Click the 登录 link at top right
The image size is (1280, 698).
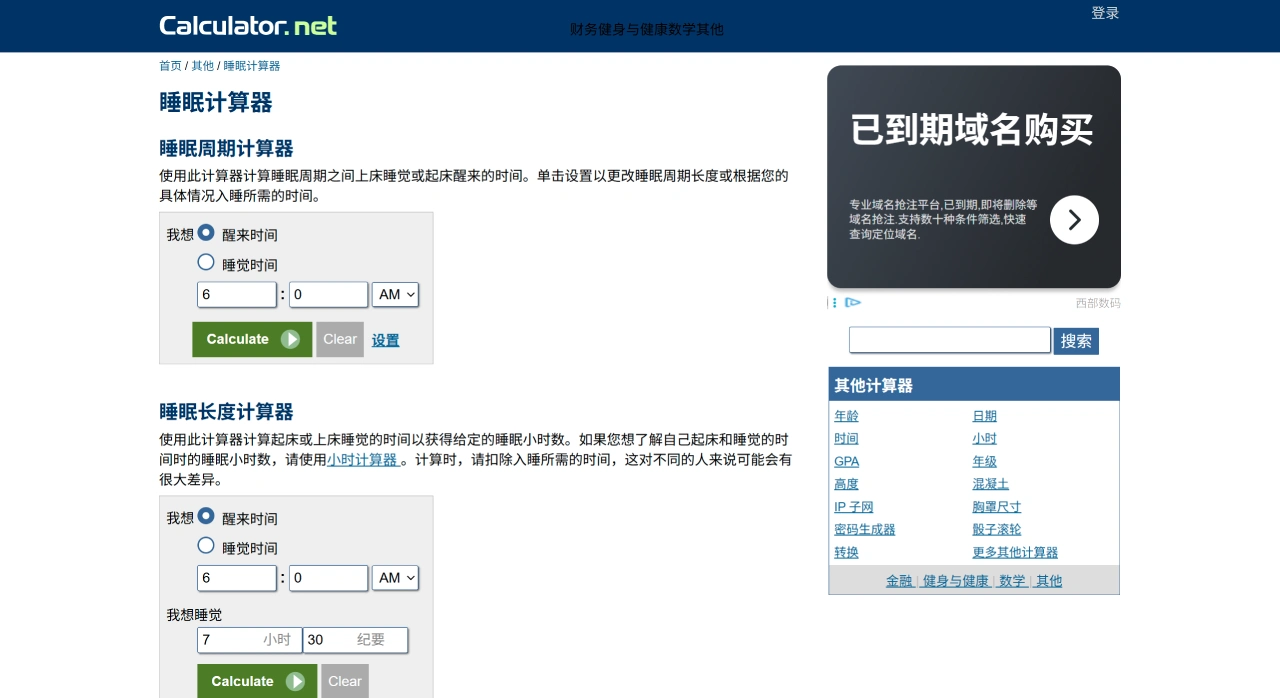coord(1104,12)
